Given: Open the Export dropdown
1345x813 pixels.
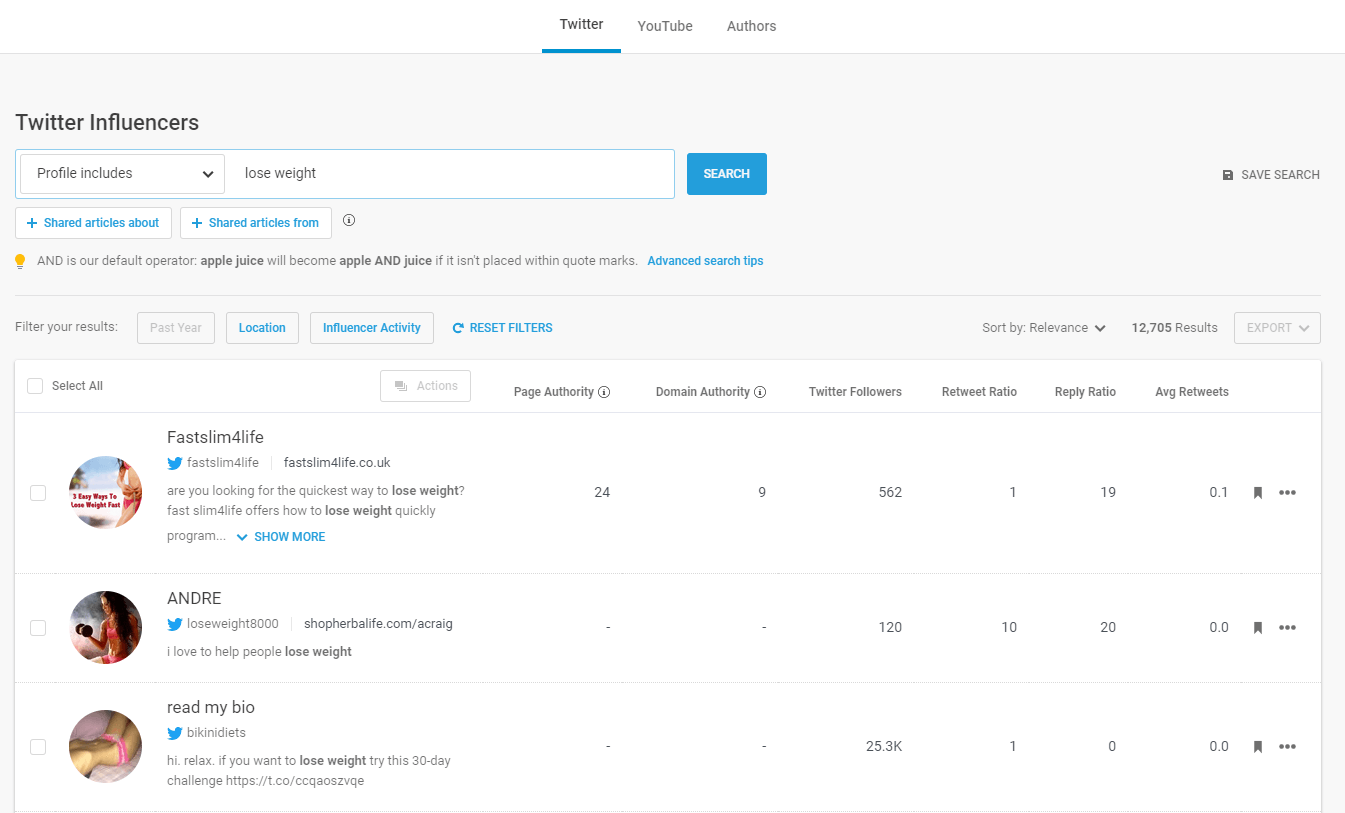Looking at the screenshot, I should [1277, 328].
